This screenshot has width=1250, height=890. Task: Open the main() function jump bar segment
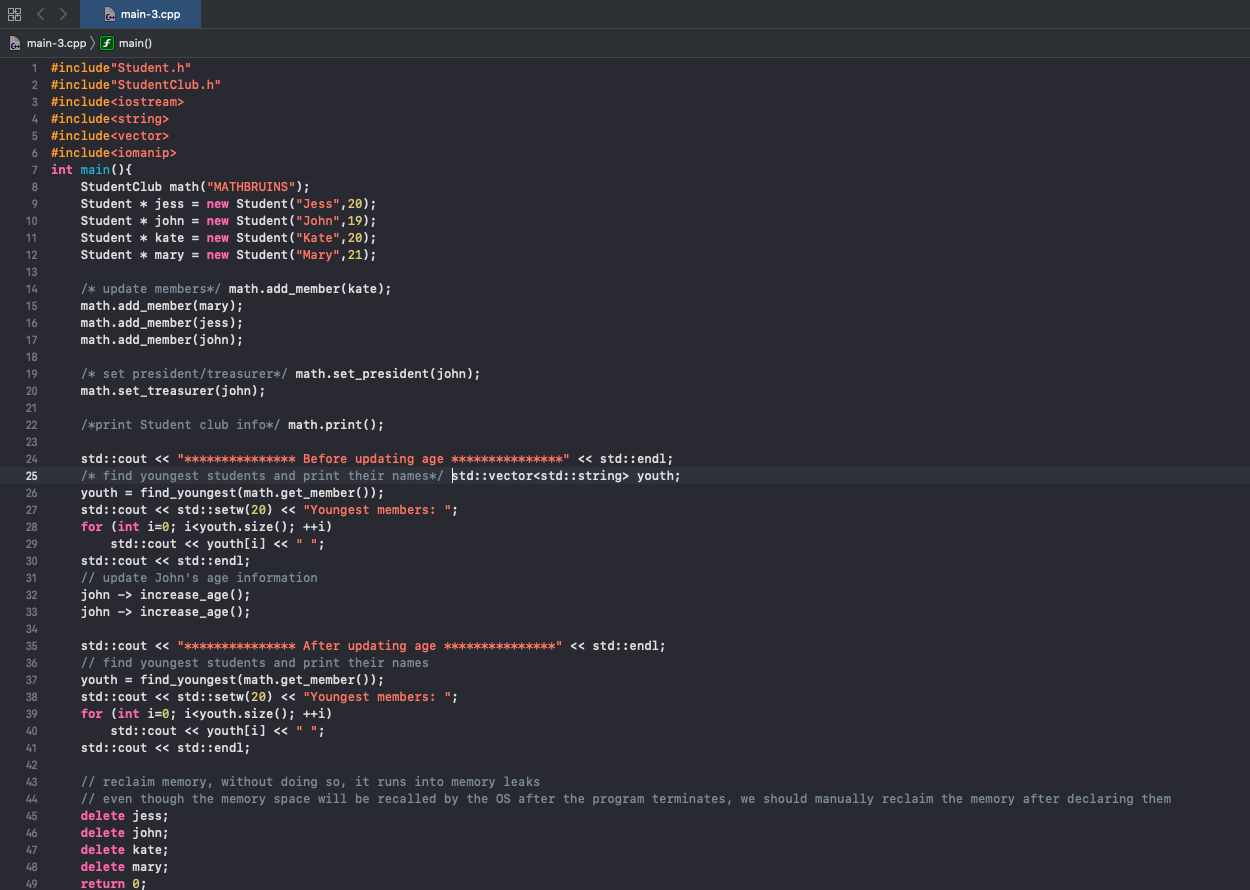[126, 43]
